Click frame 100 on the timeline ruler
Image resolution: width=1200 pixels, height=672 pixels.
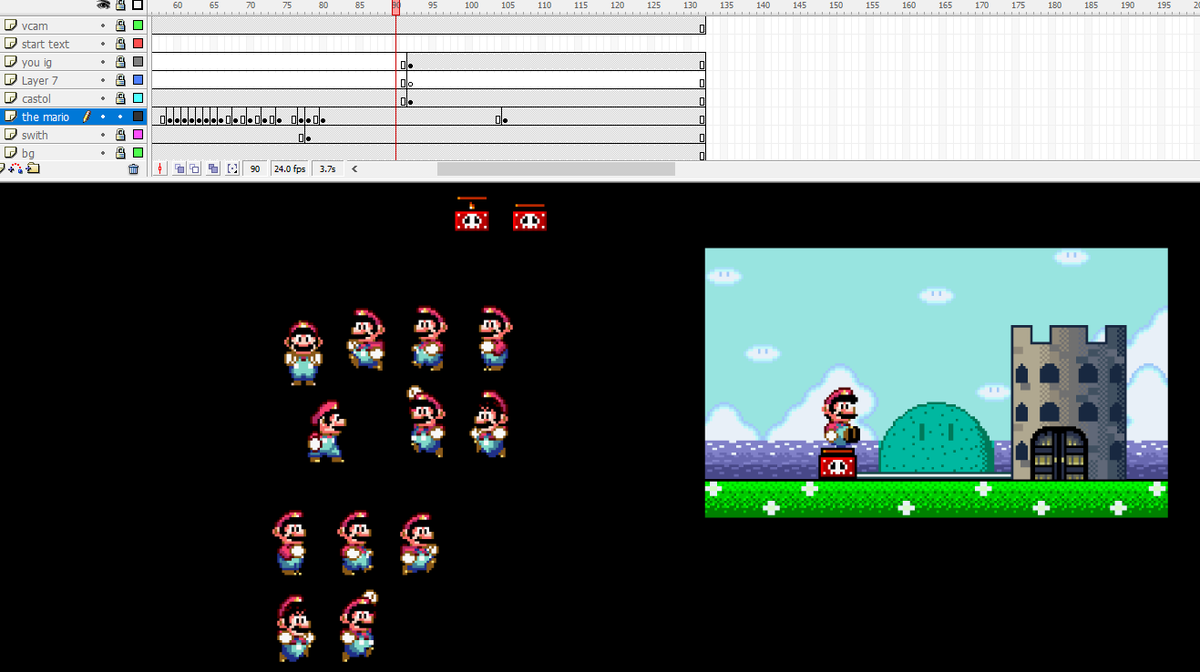pos(469,6)
